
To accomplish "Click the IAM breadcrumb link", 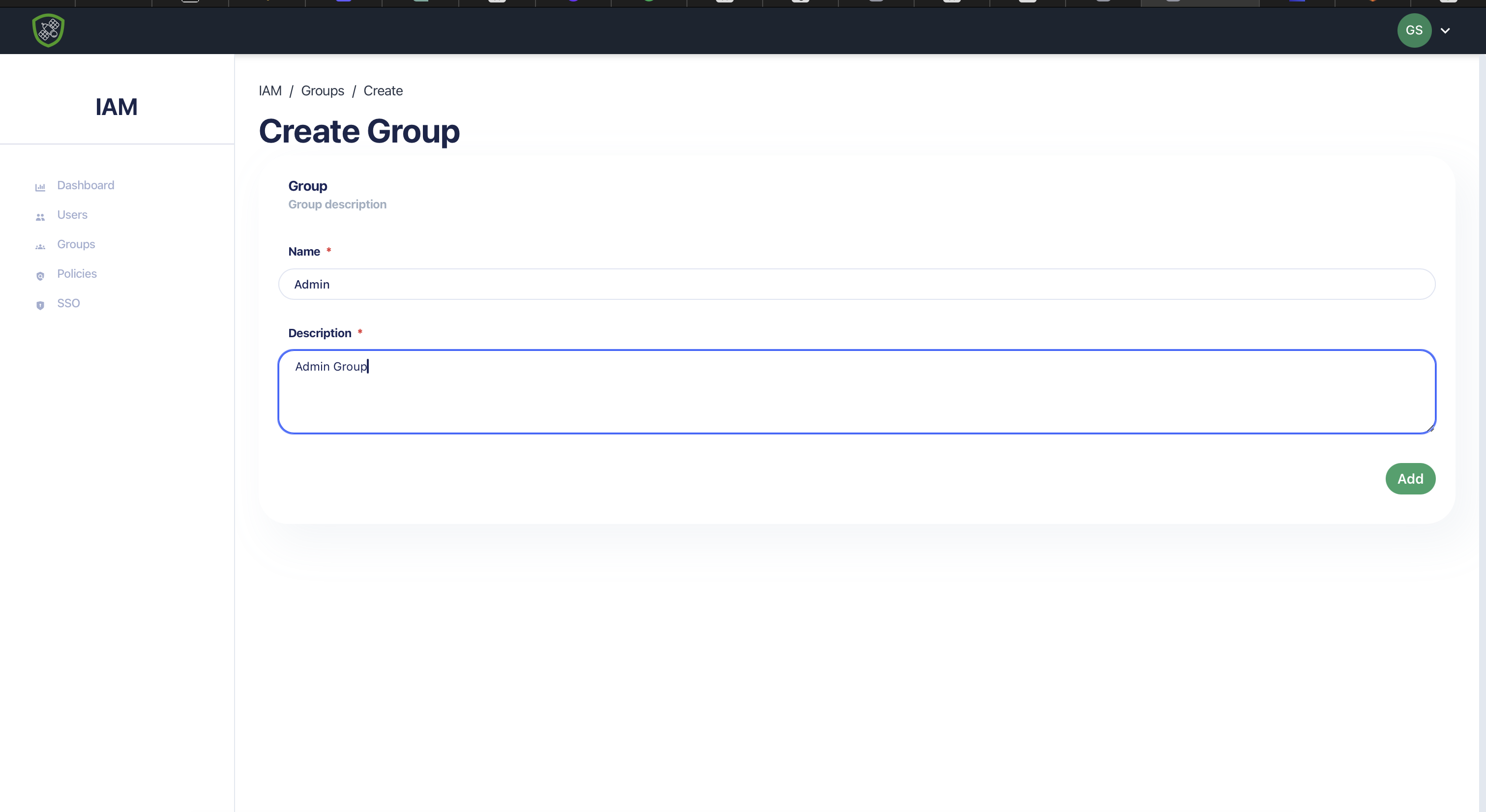I will pyautogui.click(x=270, y=91).
